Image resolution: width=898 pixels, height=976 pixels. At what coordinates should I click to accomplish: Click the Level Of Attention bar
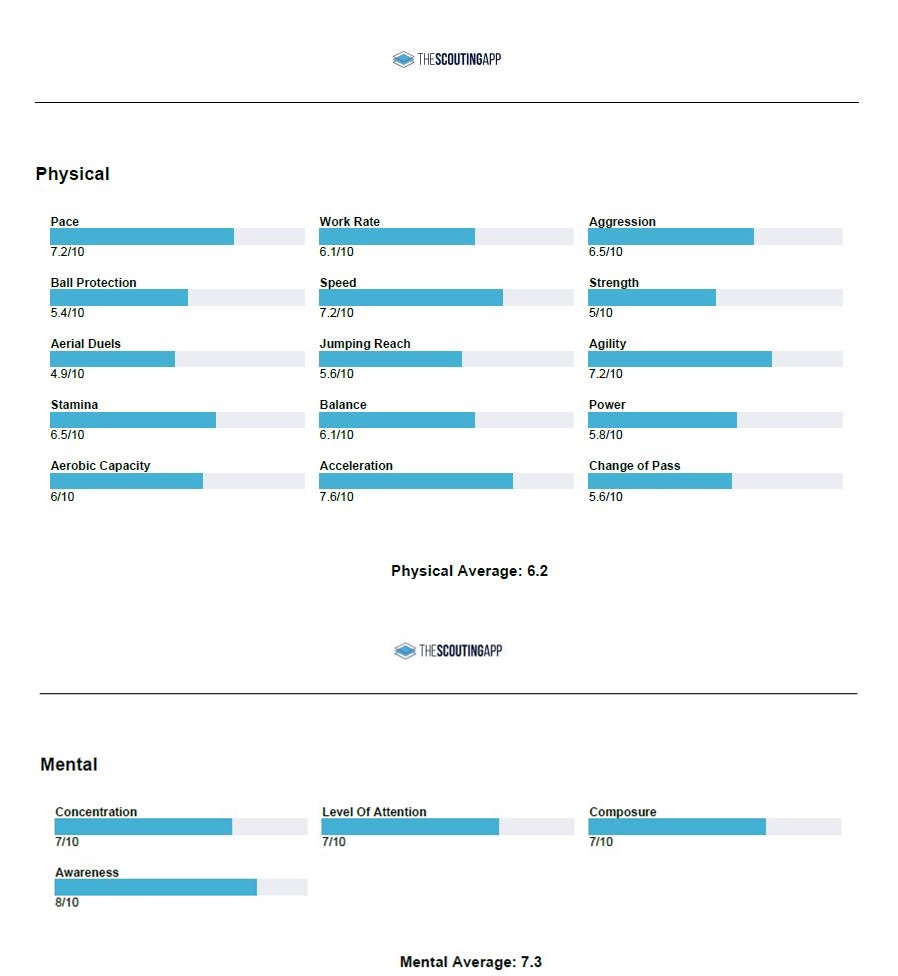tap(447, 827)
